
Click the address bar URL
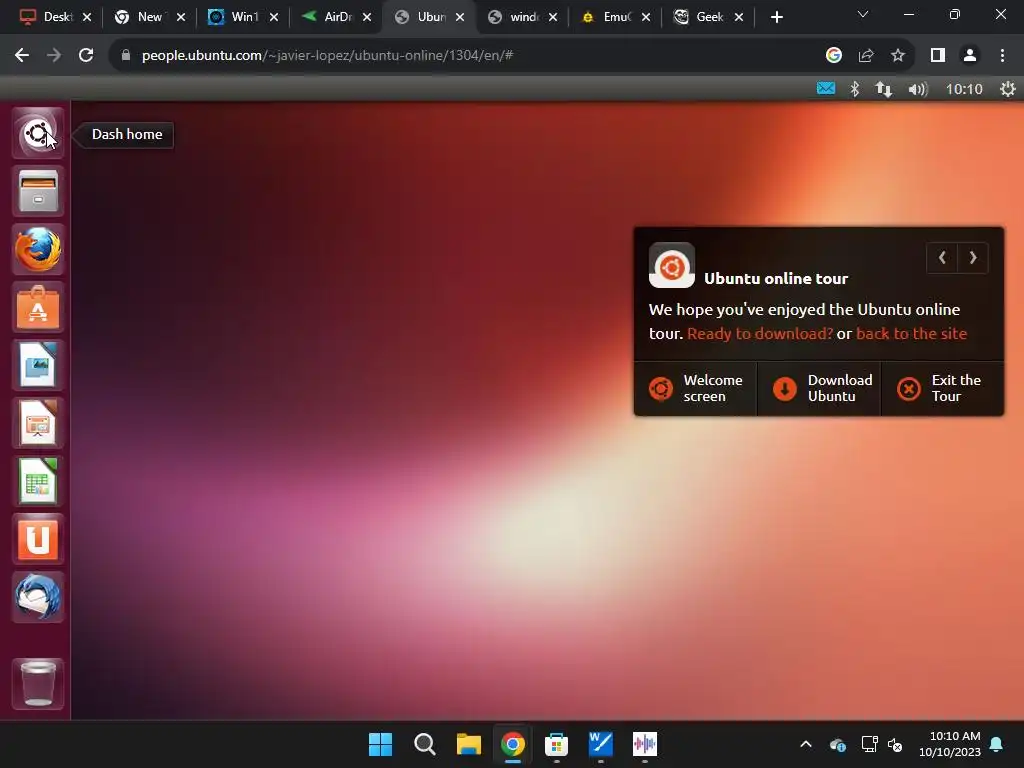[x=327, y=56]
